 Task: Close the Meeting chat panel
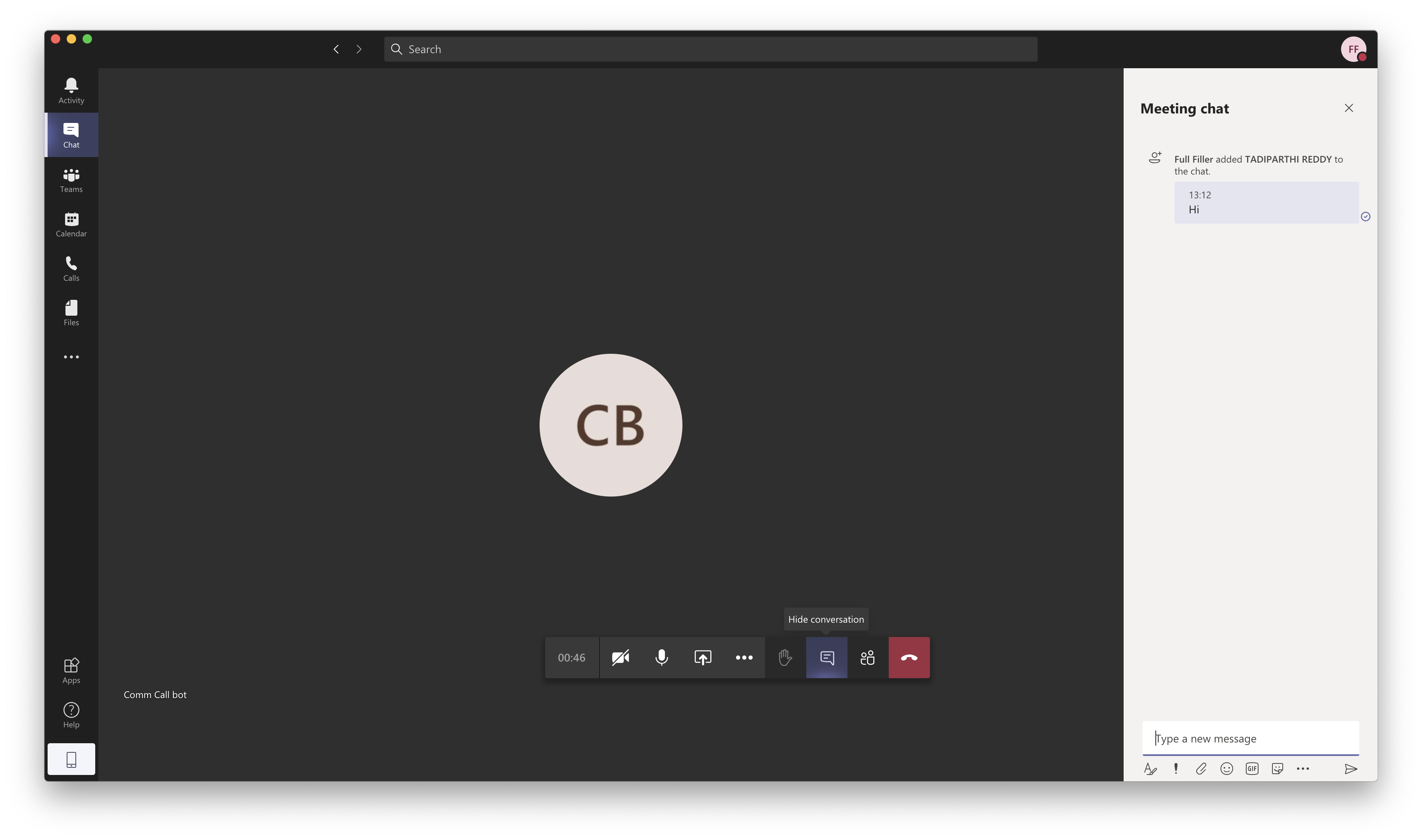click(1349, 108)
